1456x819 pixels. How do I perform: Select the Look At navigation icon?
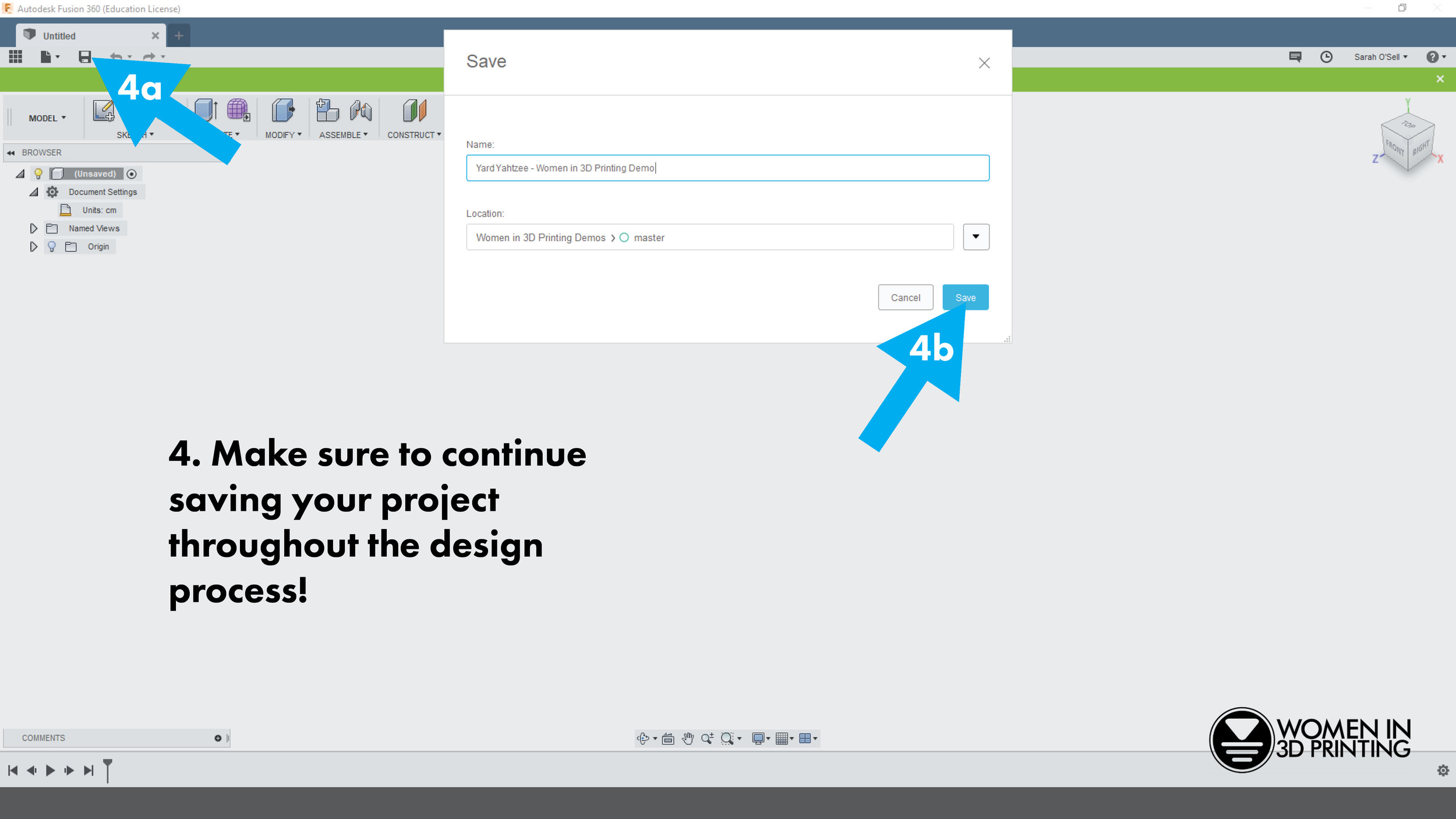pos(668,739)
